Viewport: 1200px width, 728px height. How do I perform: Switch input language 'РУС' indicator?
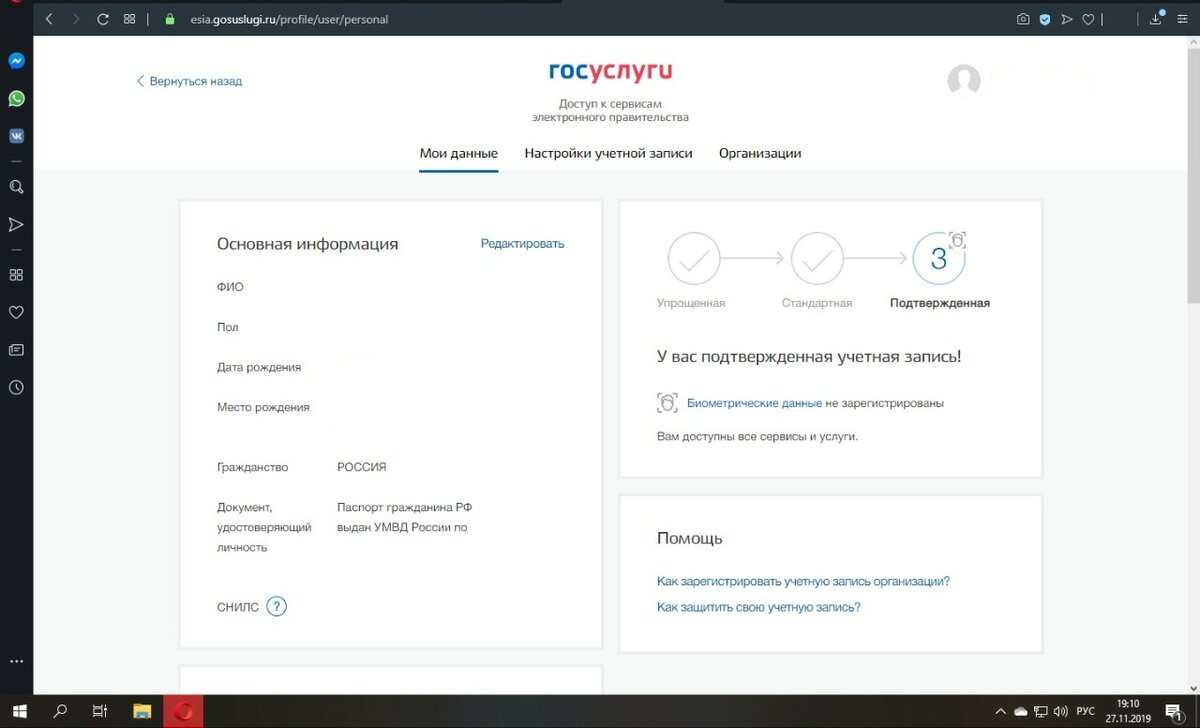1085,711
